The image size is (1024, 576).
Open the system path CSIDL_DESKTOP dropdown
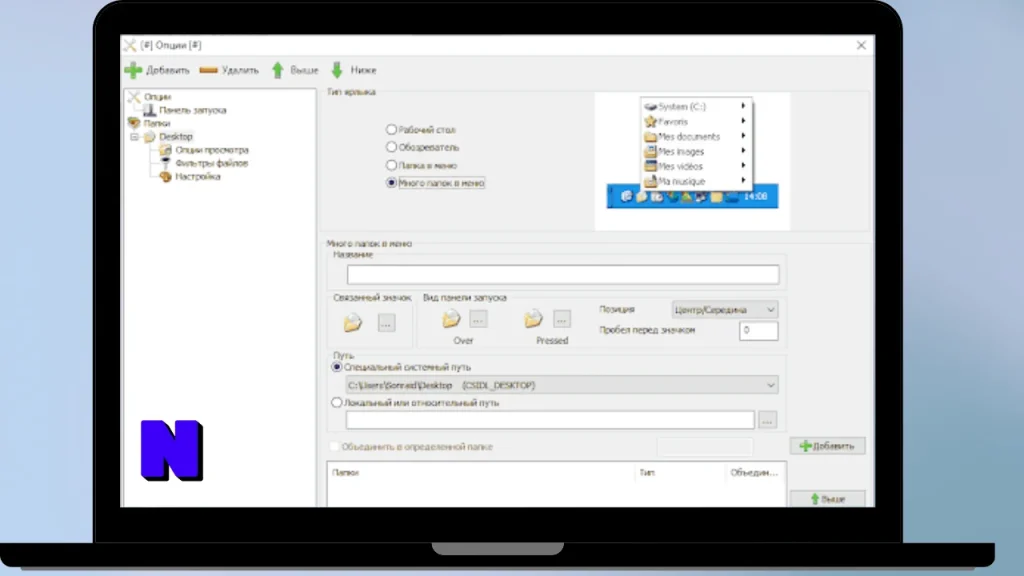coord(562,385)
